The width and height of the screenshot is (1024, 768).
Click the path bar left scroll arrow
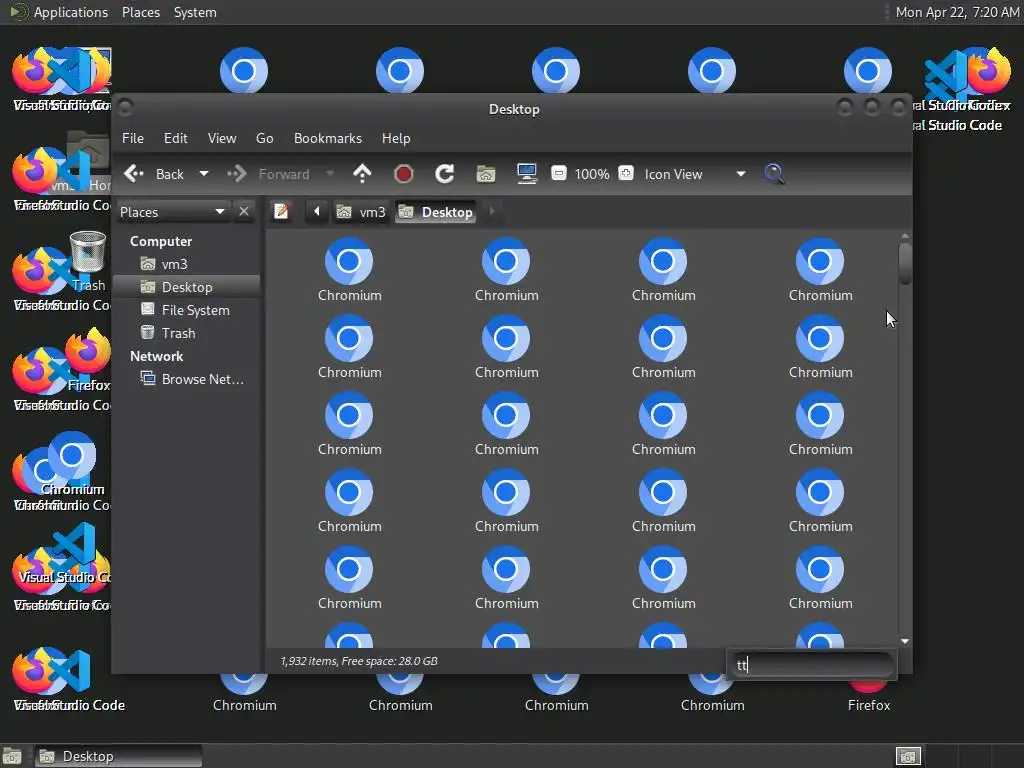coord(317,212)
